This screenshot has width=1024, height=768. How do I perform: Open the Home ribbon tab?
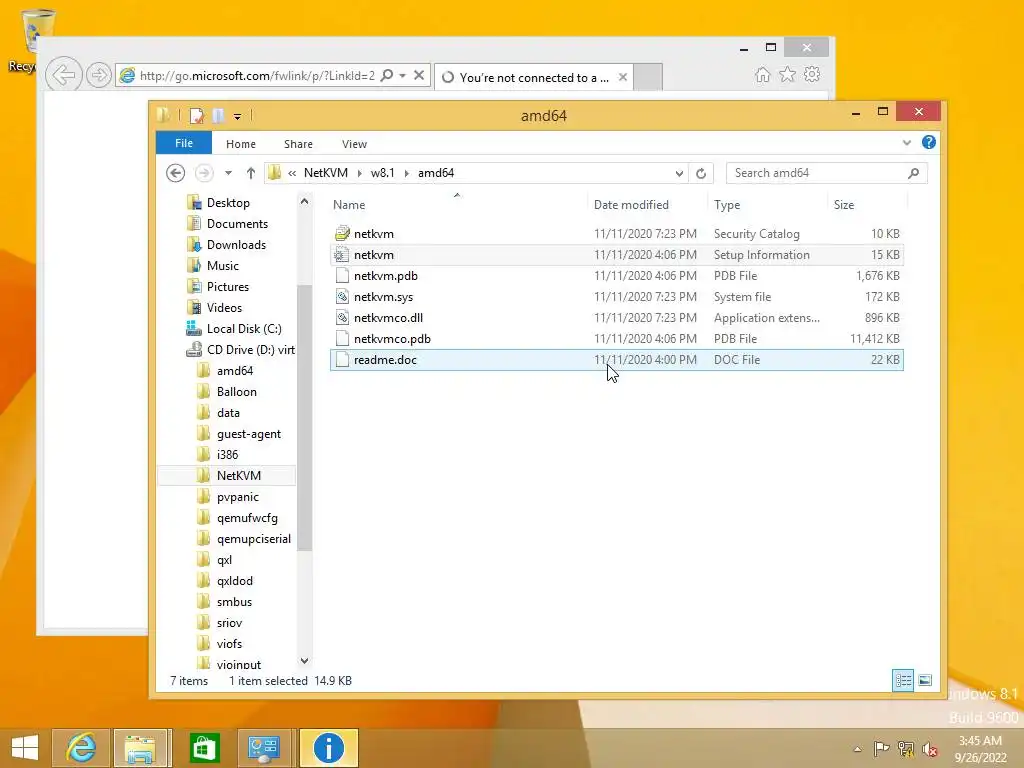click(x=240, y=144)
